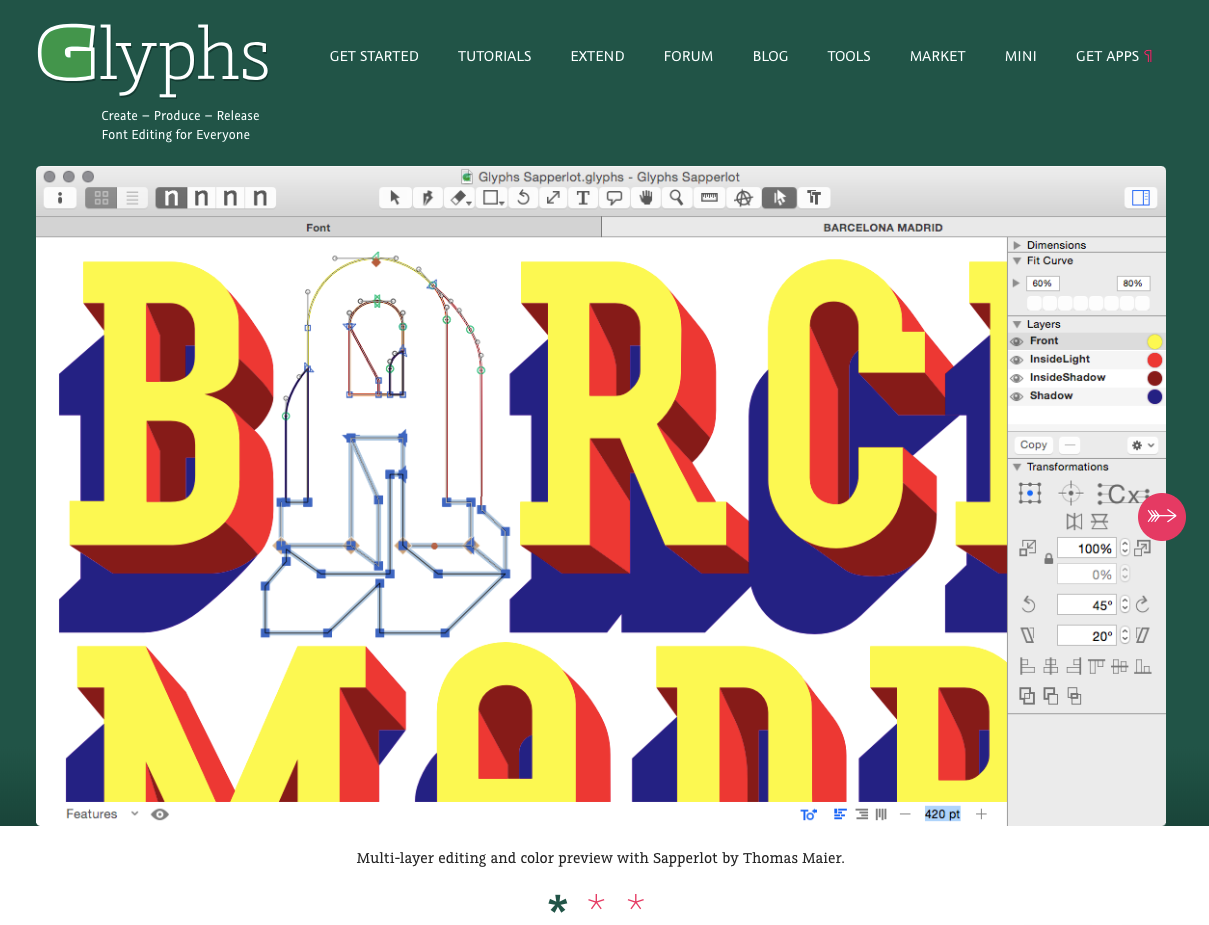Align selection to left edges

click(1027, 666)
